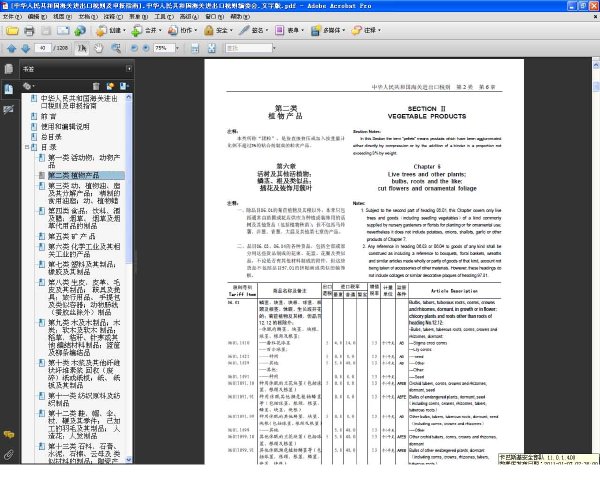
Task: Click the upload globe icon
Action: (80, 31)
